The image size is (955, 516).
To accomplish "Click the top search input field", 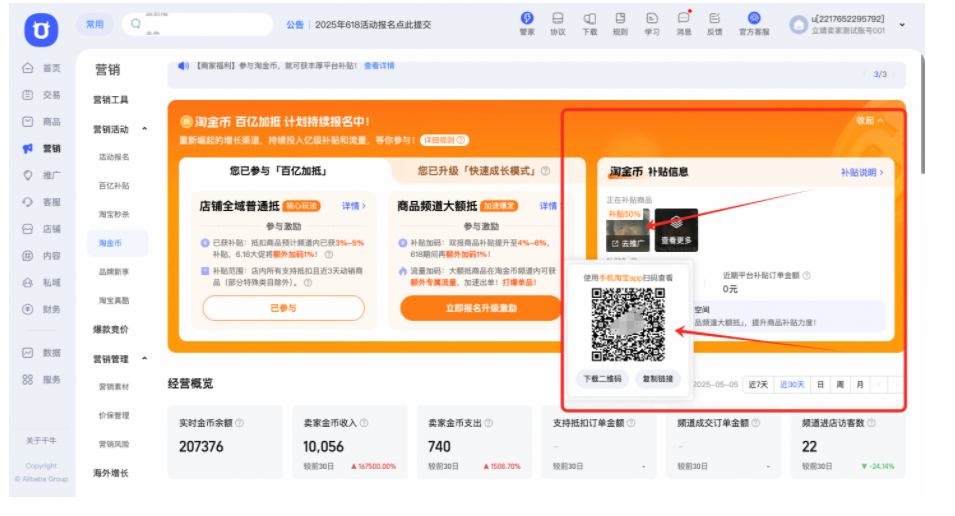I will point(197,24).
